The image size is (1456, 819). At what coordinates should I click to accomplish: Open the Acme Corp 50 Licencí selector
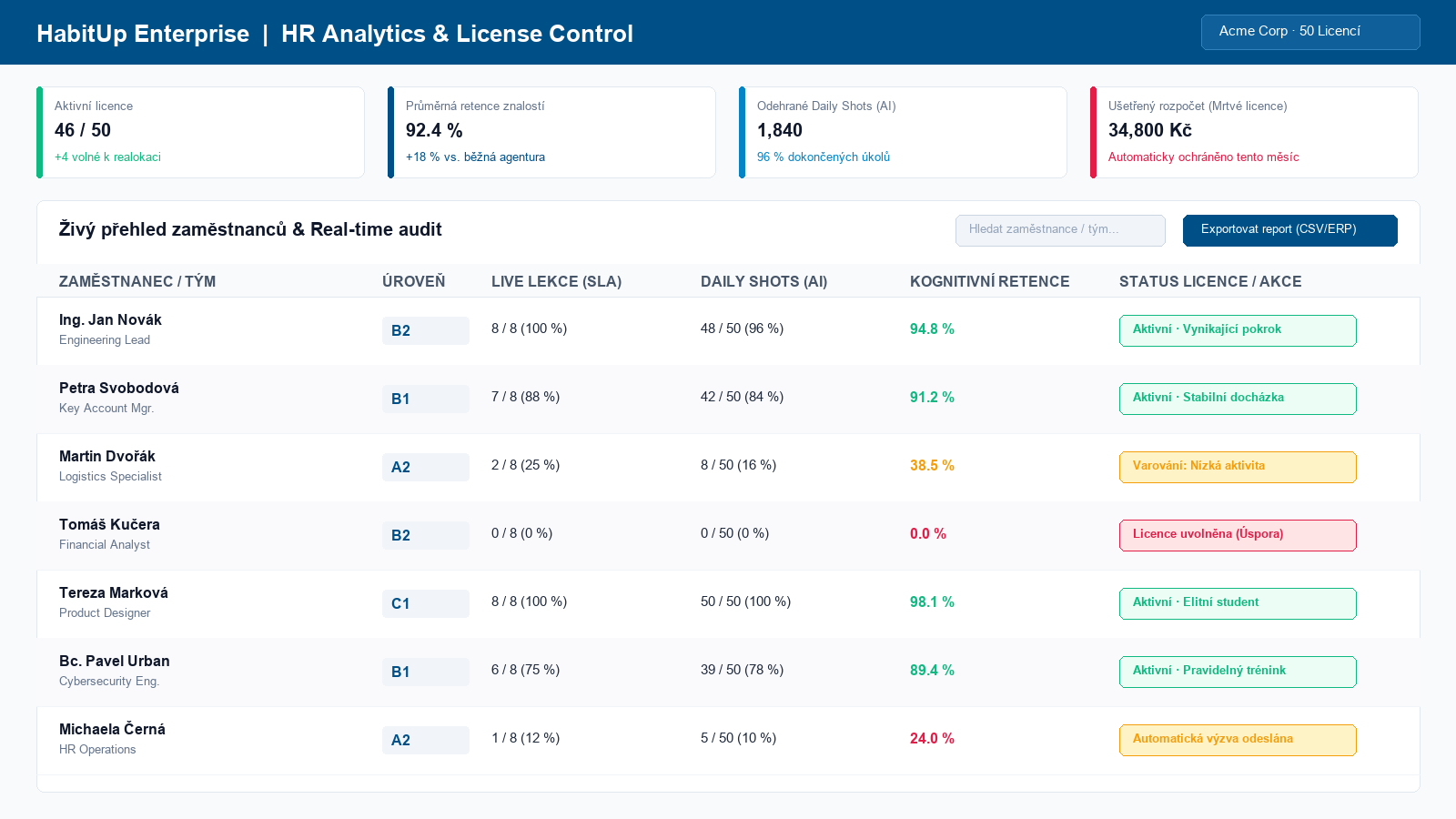tap(1310, 32)
